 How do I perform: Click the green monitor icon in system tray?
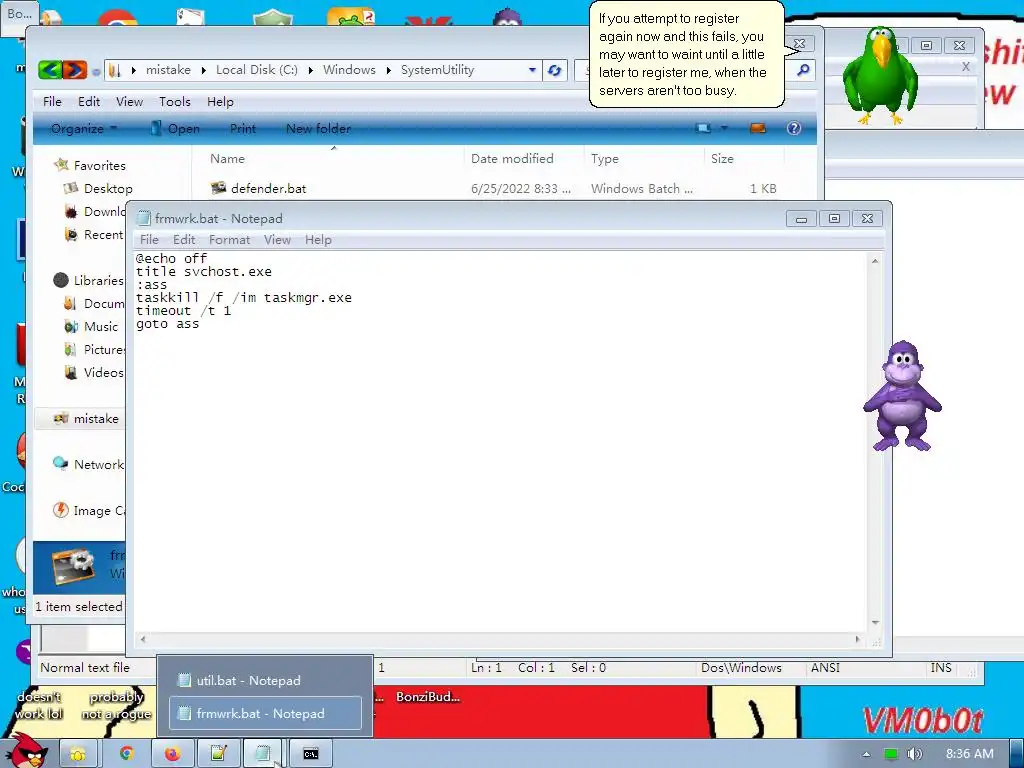point(891,754)
